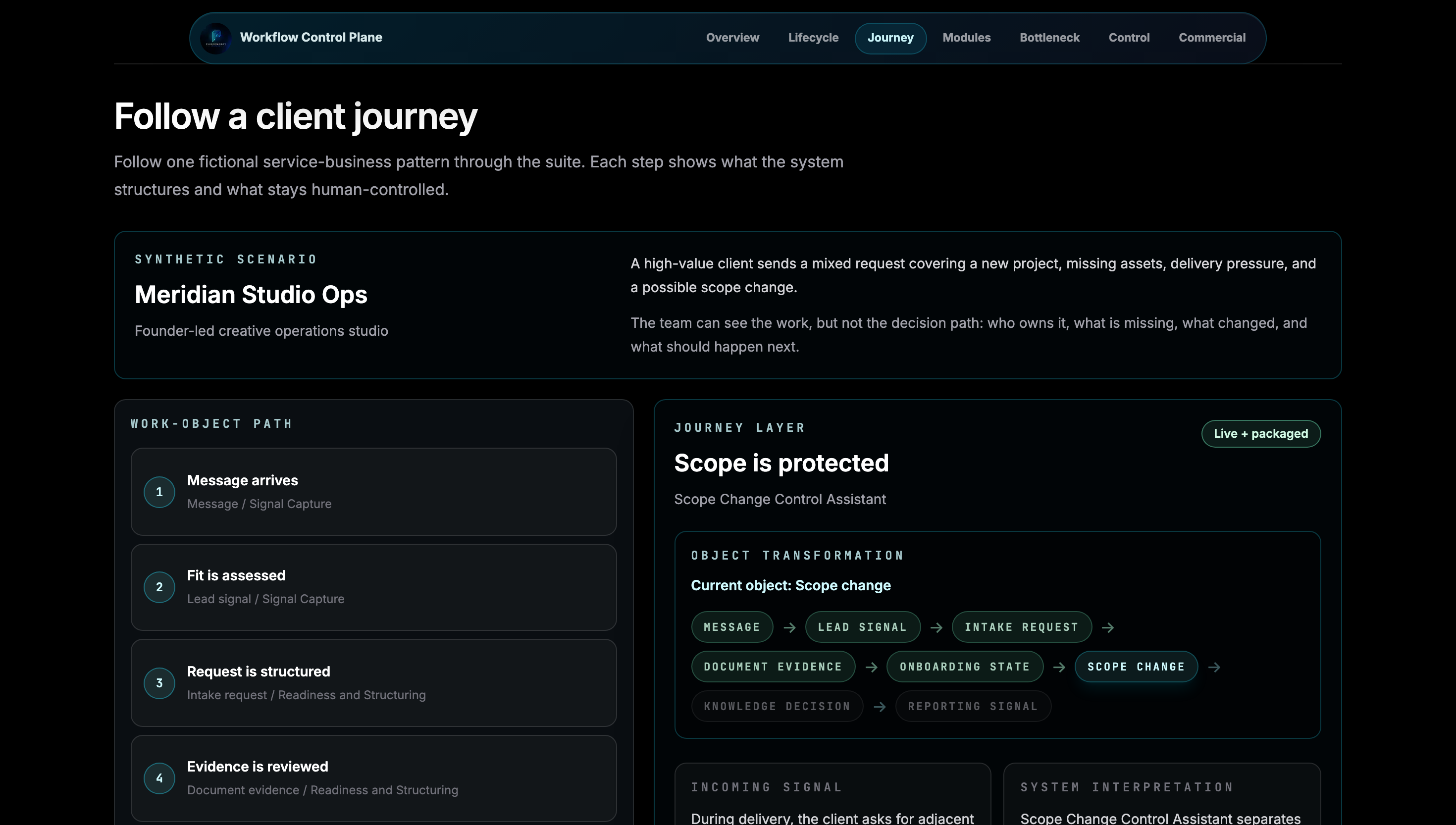The image size is (1456, 825).
Task: Click the Scope is protected heading
Action: coord(781,463)
